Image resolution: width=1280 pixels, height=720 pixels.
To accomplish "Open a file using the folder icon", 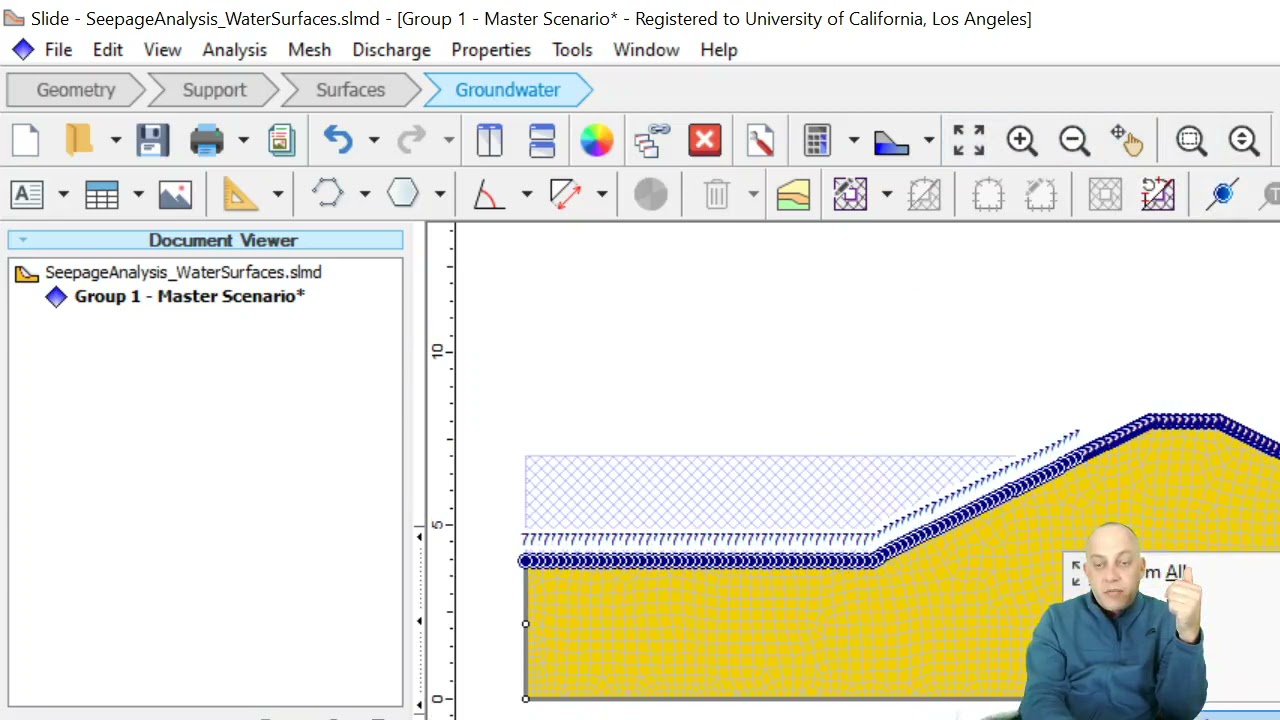I will [x=79, y=140].
